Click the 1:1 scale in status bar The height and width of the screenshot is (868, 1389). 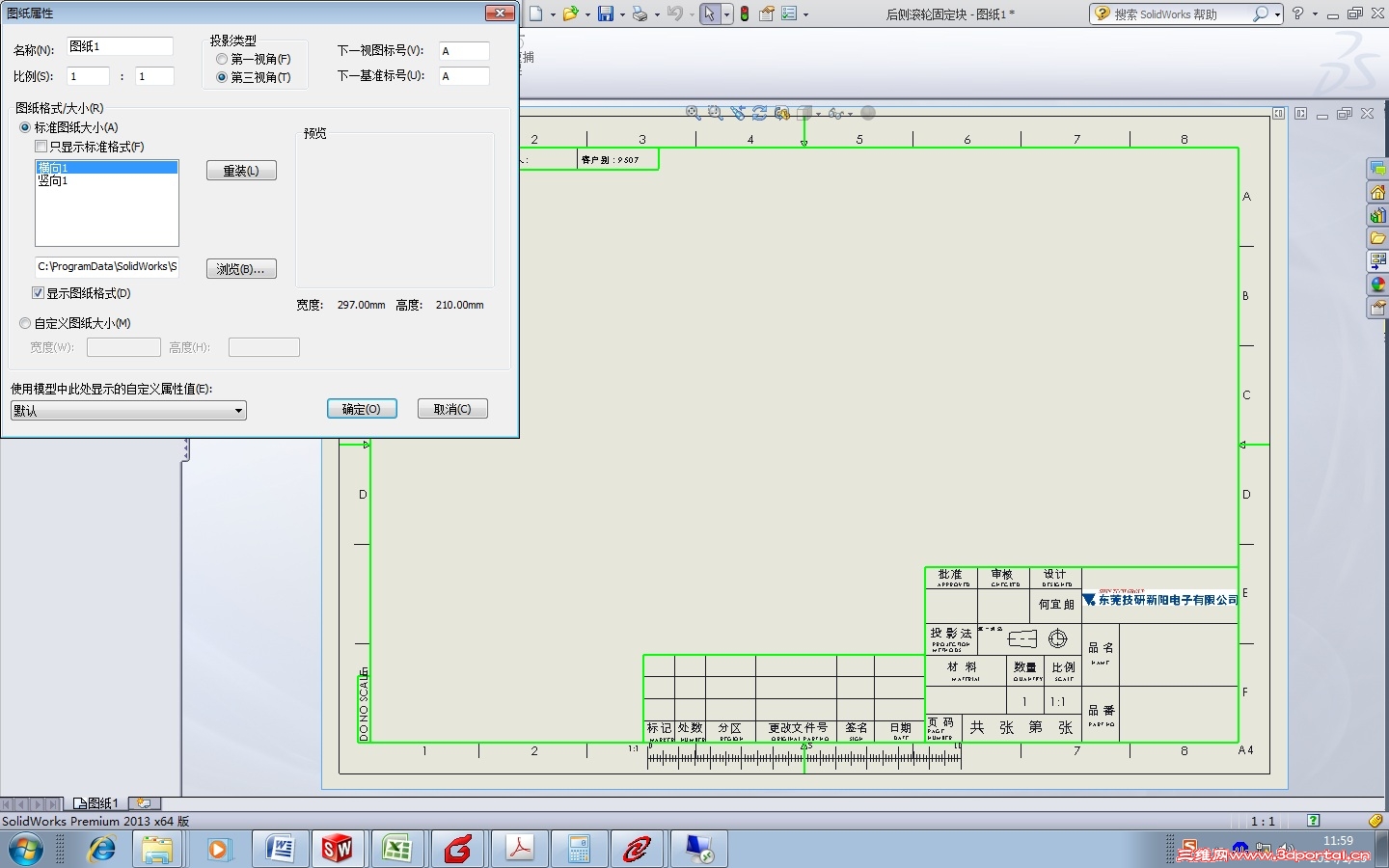(x=1263, y=822)
